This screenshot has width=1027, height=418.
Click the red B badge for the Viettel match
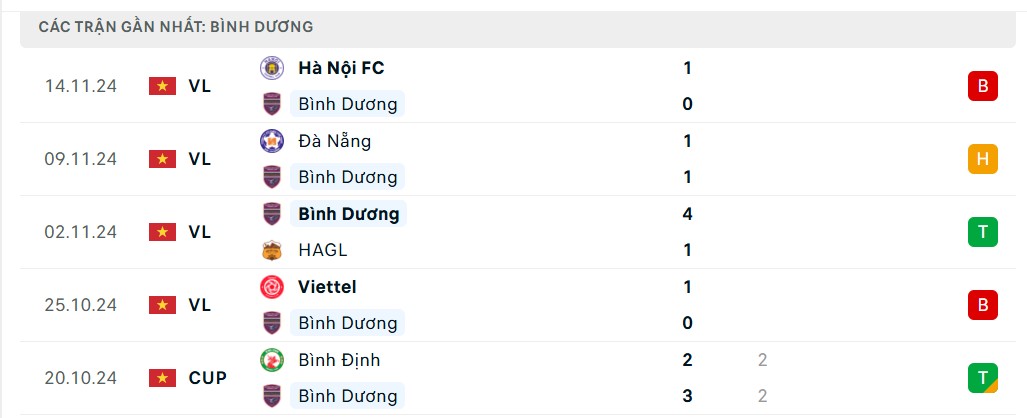982,305
